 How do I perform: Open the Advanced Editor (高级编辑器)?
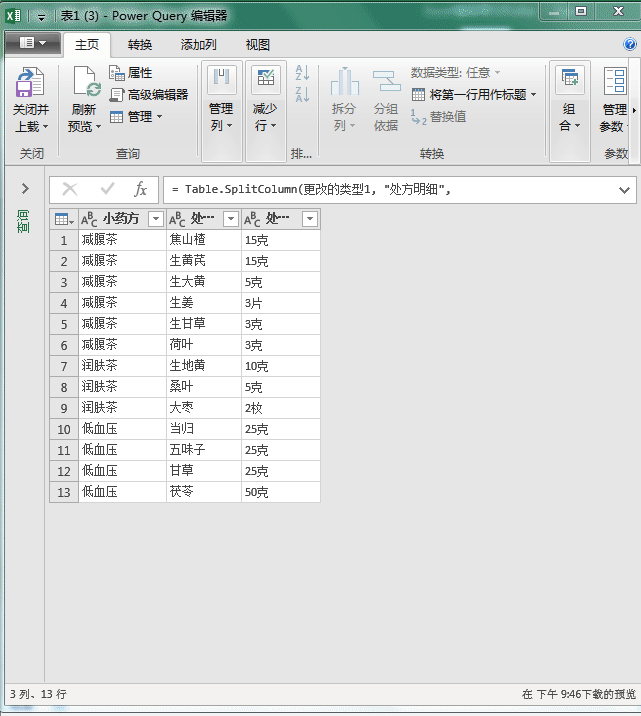pyautogui.click(x=149, y=95)
